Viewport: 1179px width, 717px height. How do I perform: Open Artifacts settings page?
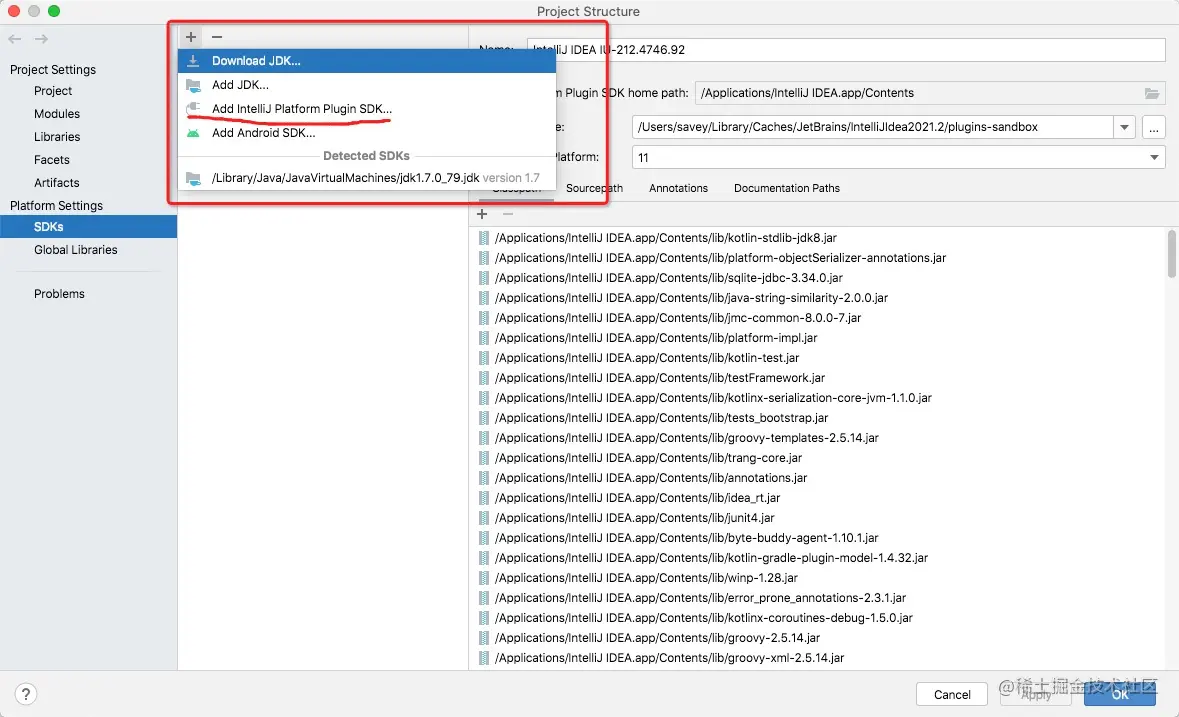tap(56, 183)
